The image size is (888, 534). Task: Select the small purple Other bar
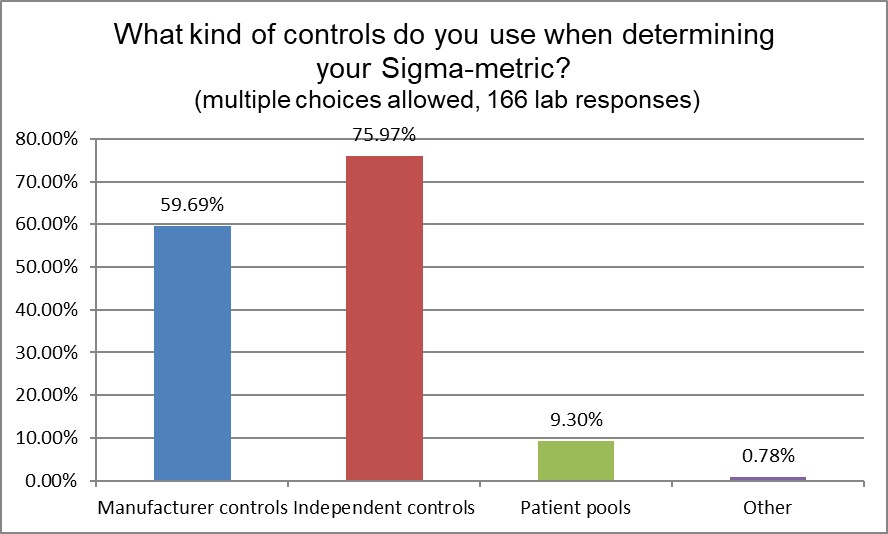tap(767, 479)
